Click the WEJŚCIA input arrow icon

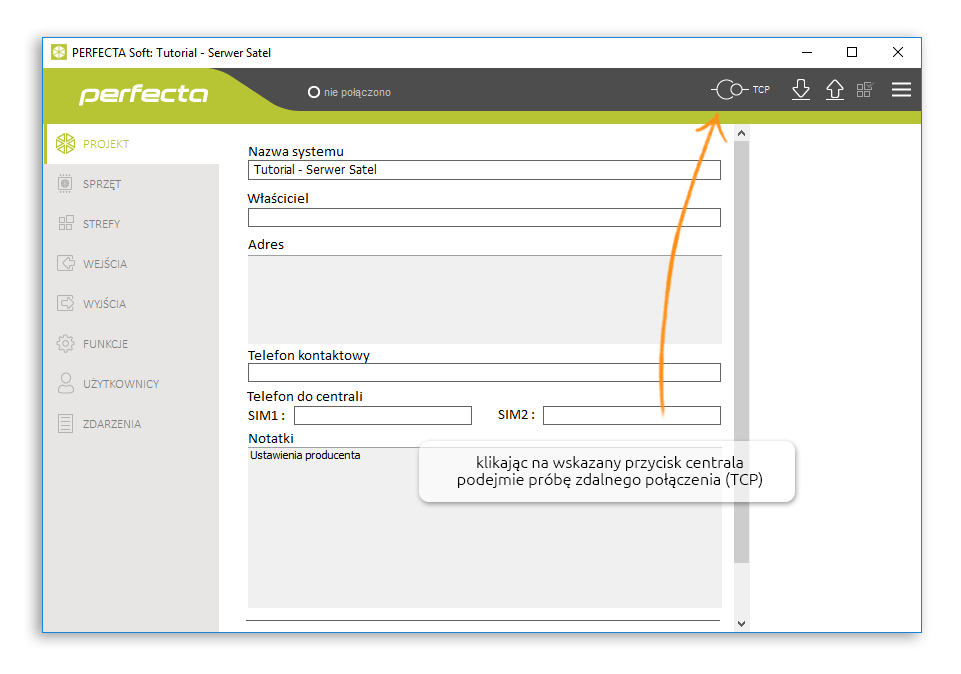(66, 263)
